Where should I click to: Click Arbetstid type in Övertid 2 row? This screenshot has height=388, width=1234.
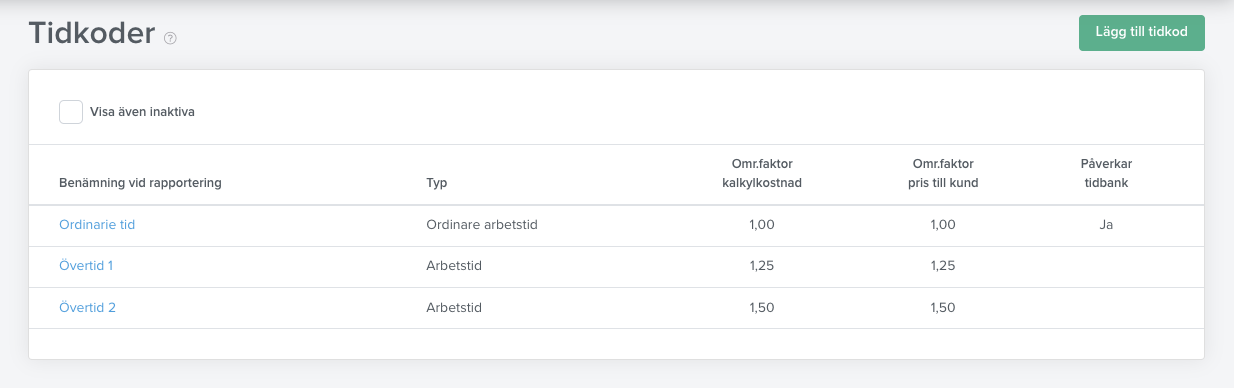coord(454,308)
